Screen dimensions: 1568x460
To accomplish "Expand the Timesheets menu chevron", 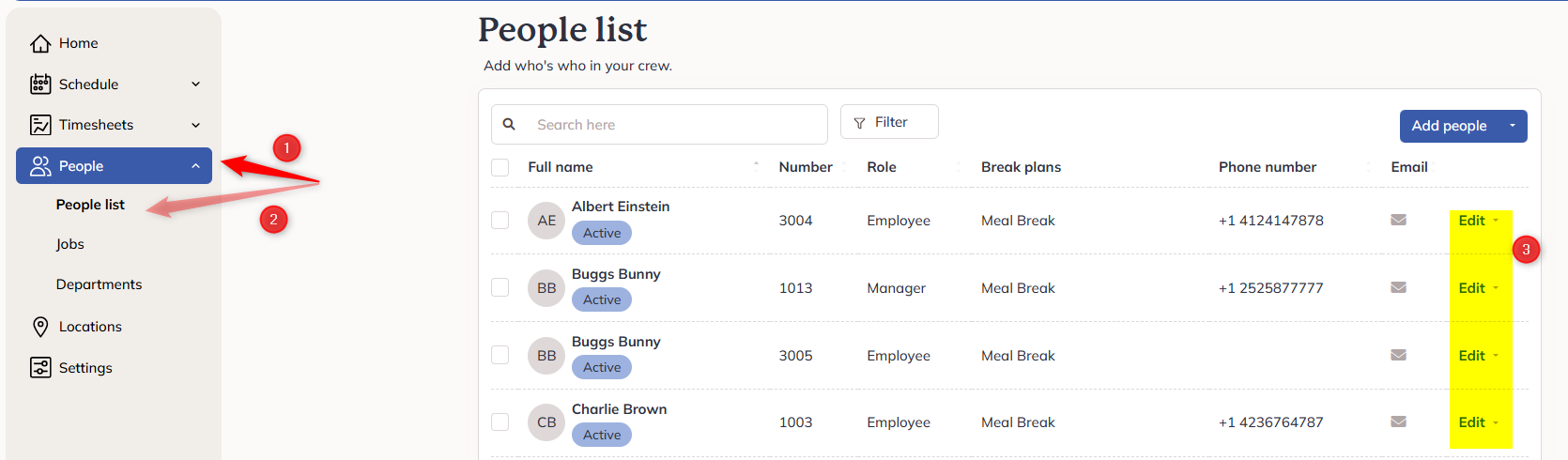I will [196, 125].
